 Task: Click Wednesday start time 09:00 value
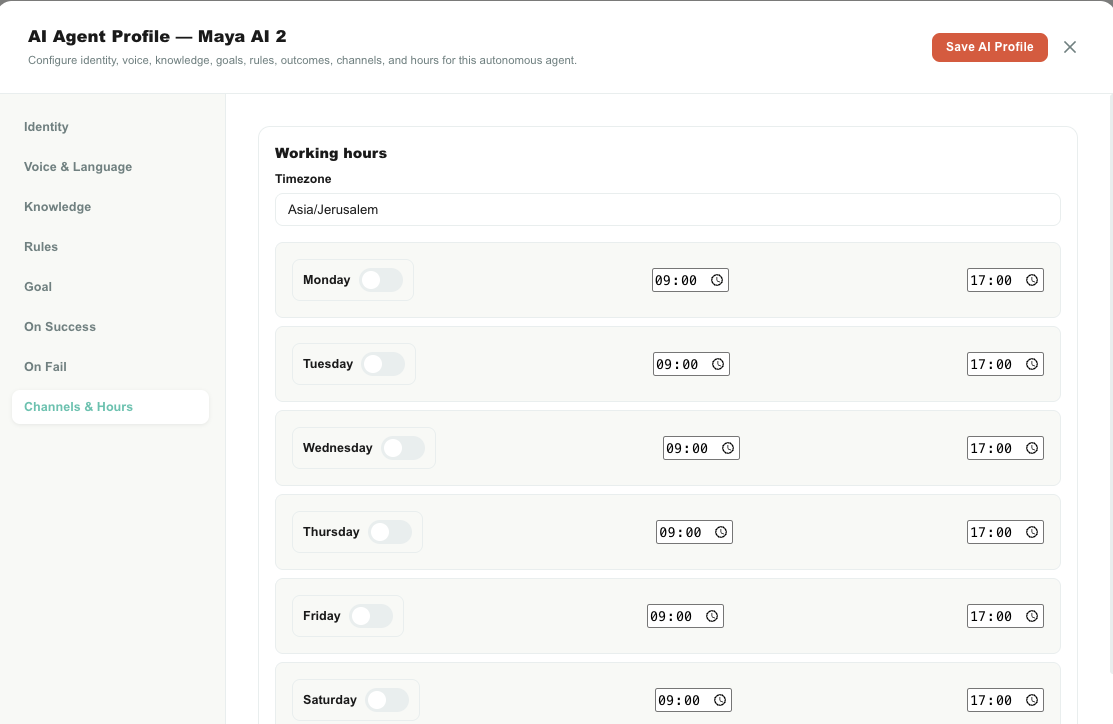pyautogui.click(x=687, y=448)
